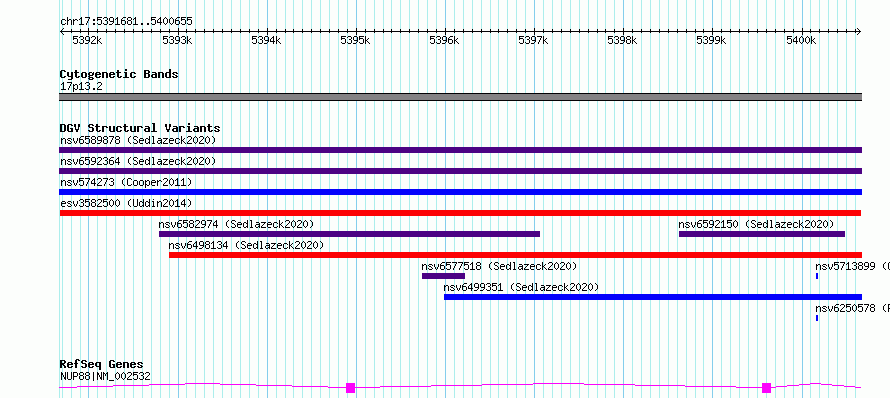Image resolution: width=890 pixels, height=398 pixels.
Task: Click the 5400k ruler label
Action: [801, 40]
